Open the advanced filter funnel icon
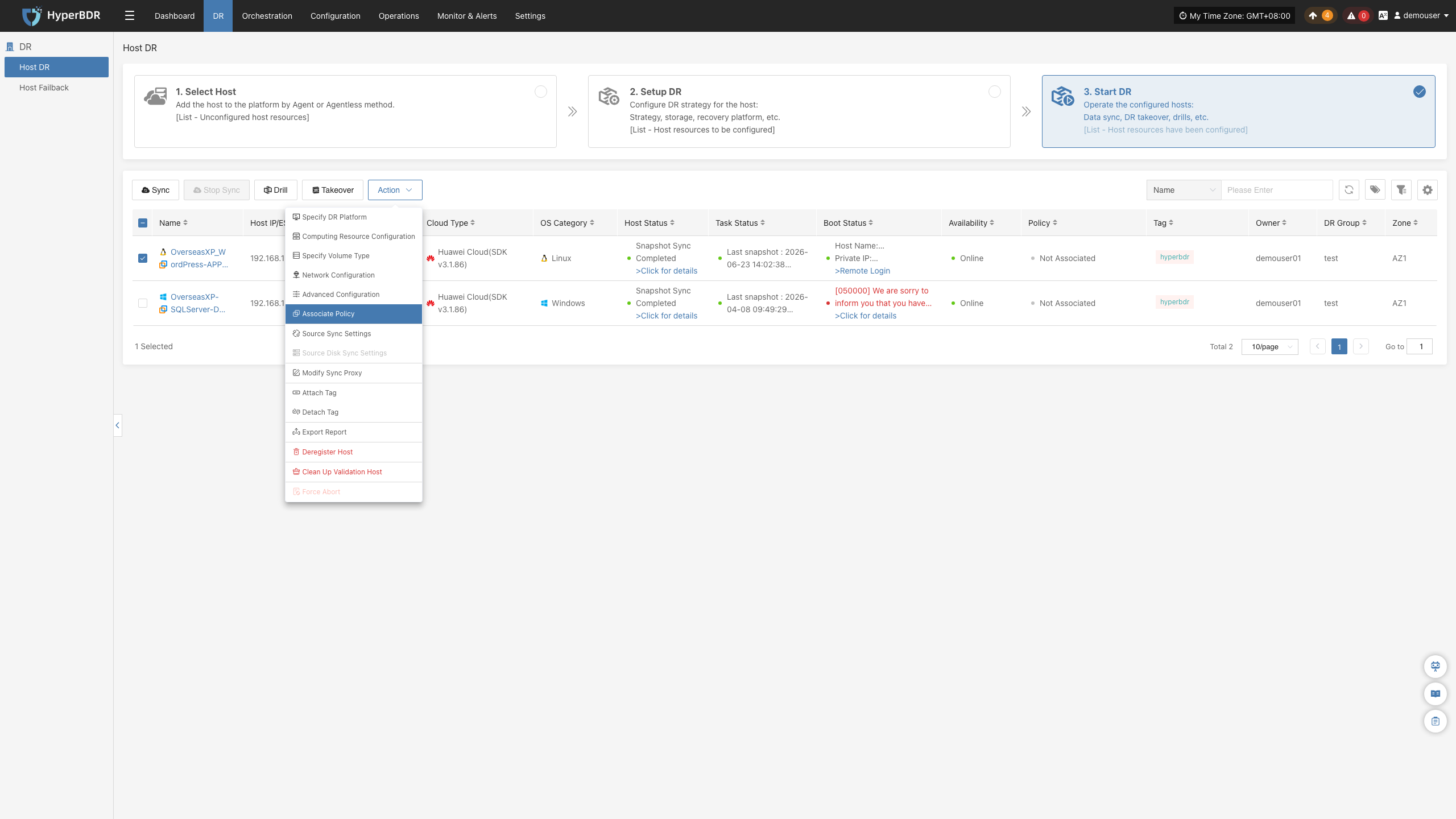The width and height of the screenshot is (1456, 819). click(x=1401, y=190)
